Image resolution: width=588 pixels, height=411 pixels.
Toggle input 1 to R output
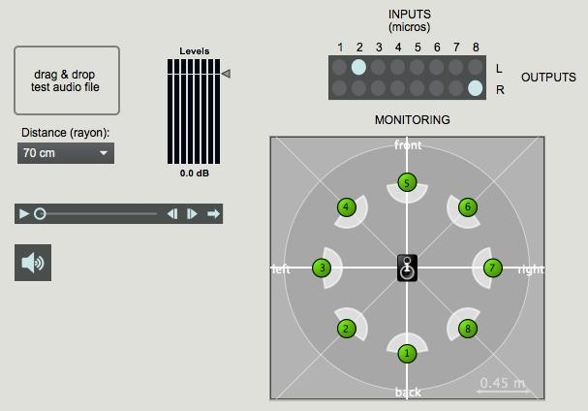click(x=339, y=88)
